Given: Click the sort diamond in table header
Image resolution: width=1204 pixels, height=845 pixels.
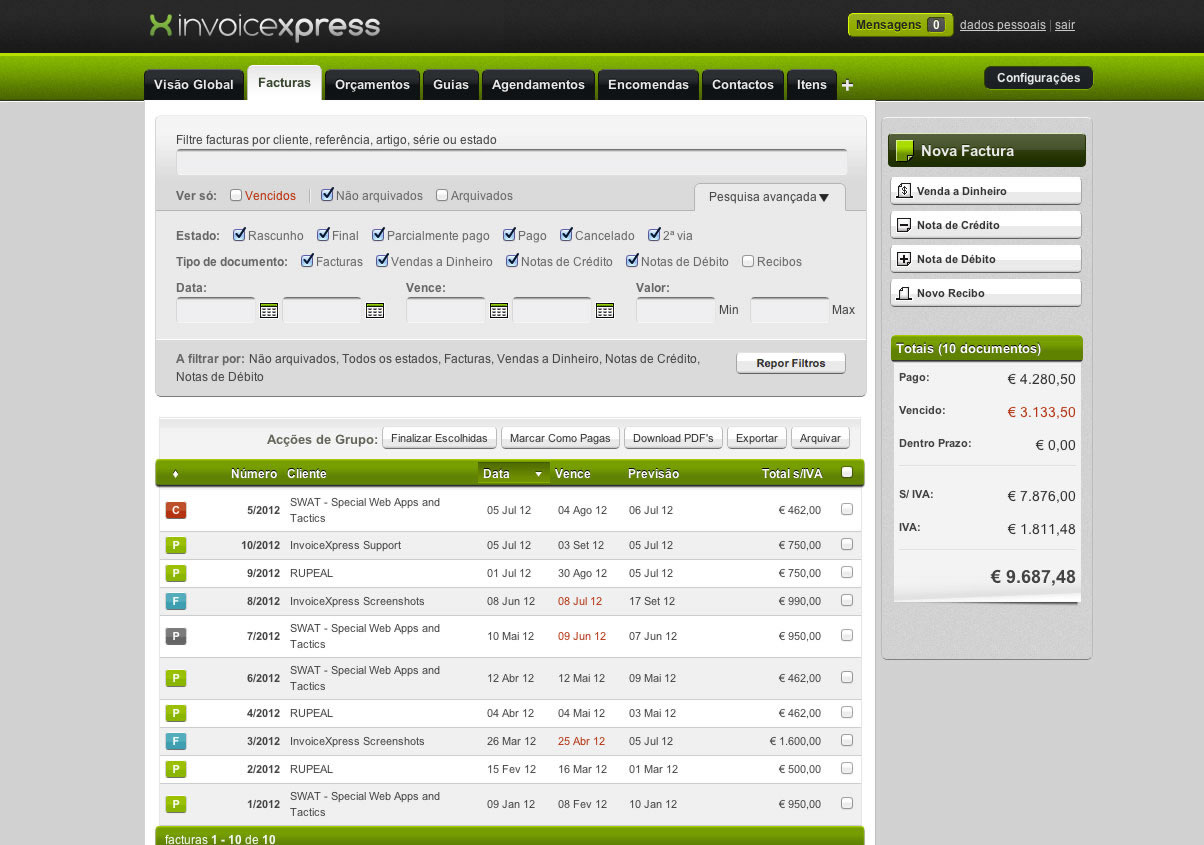Looking at the screenshot, I should (176, 474).
